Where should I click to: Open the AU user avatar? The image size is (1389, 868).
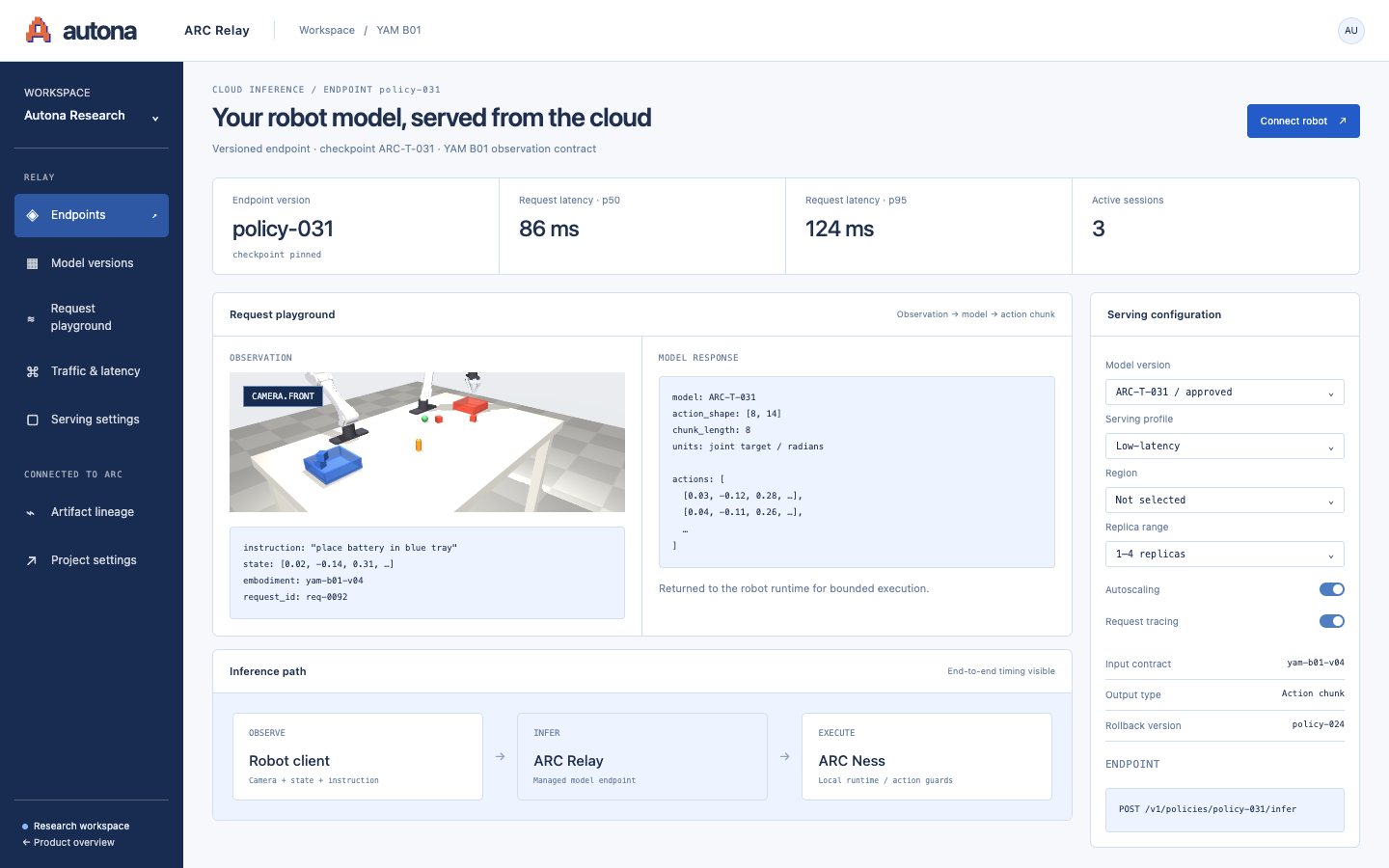1351,31
